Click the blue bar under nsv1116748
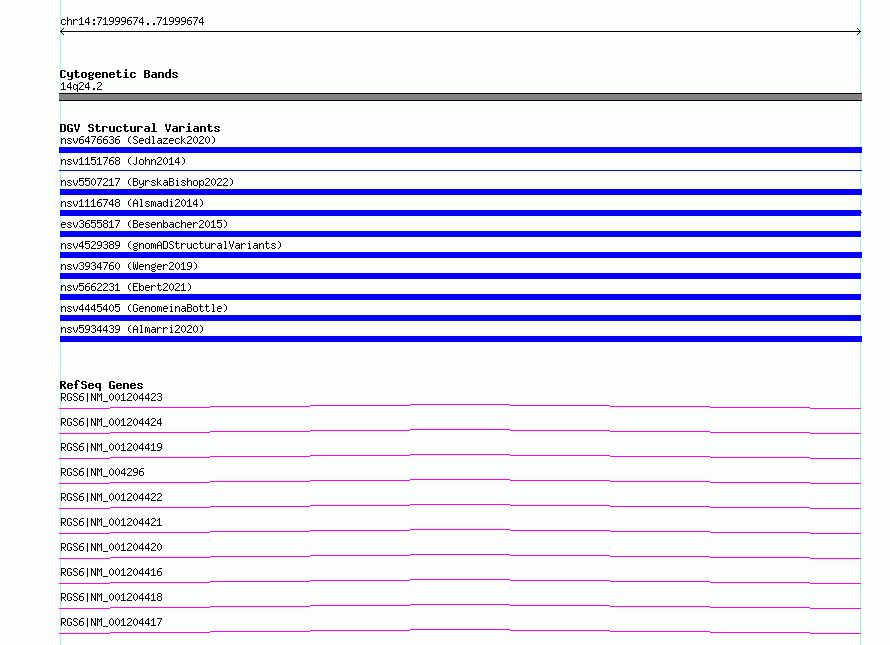Viewport: 890px width, 645px height. pyautogui.click(x=460, y=213)
